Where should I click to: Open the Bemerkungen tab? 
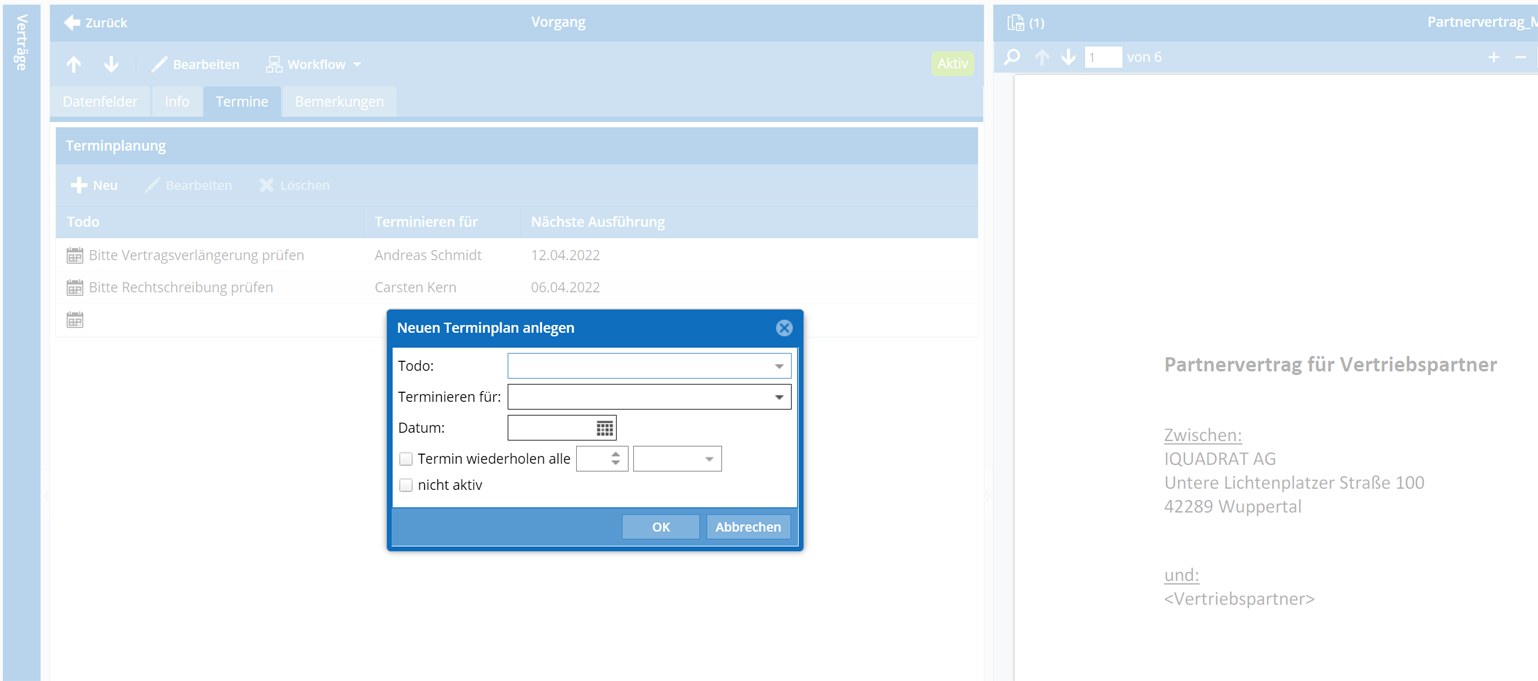(x=339, y=101)
